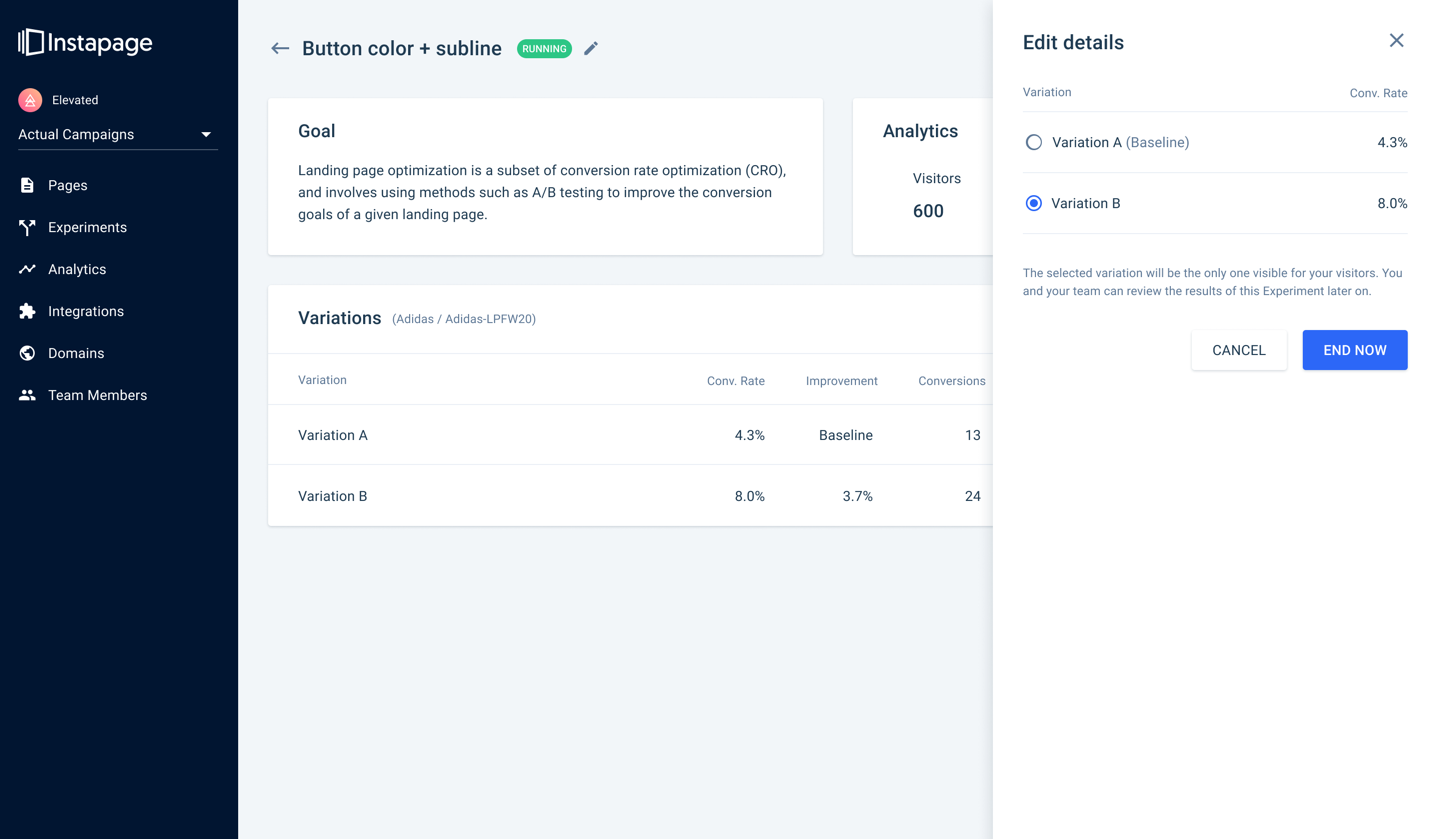Close the Edit details panel
The width and height of the screenshot is (1433, 839).
(1396, 41)
